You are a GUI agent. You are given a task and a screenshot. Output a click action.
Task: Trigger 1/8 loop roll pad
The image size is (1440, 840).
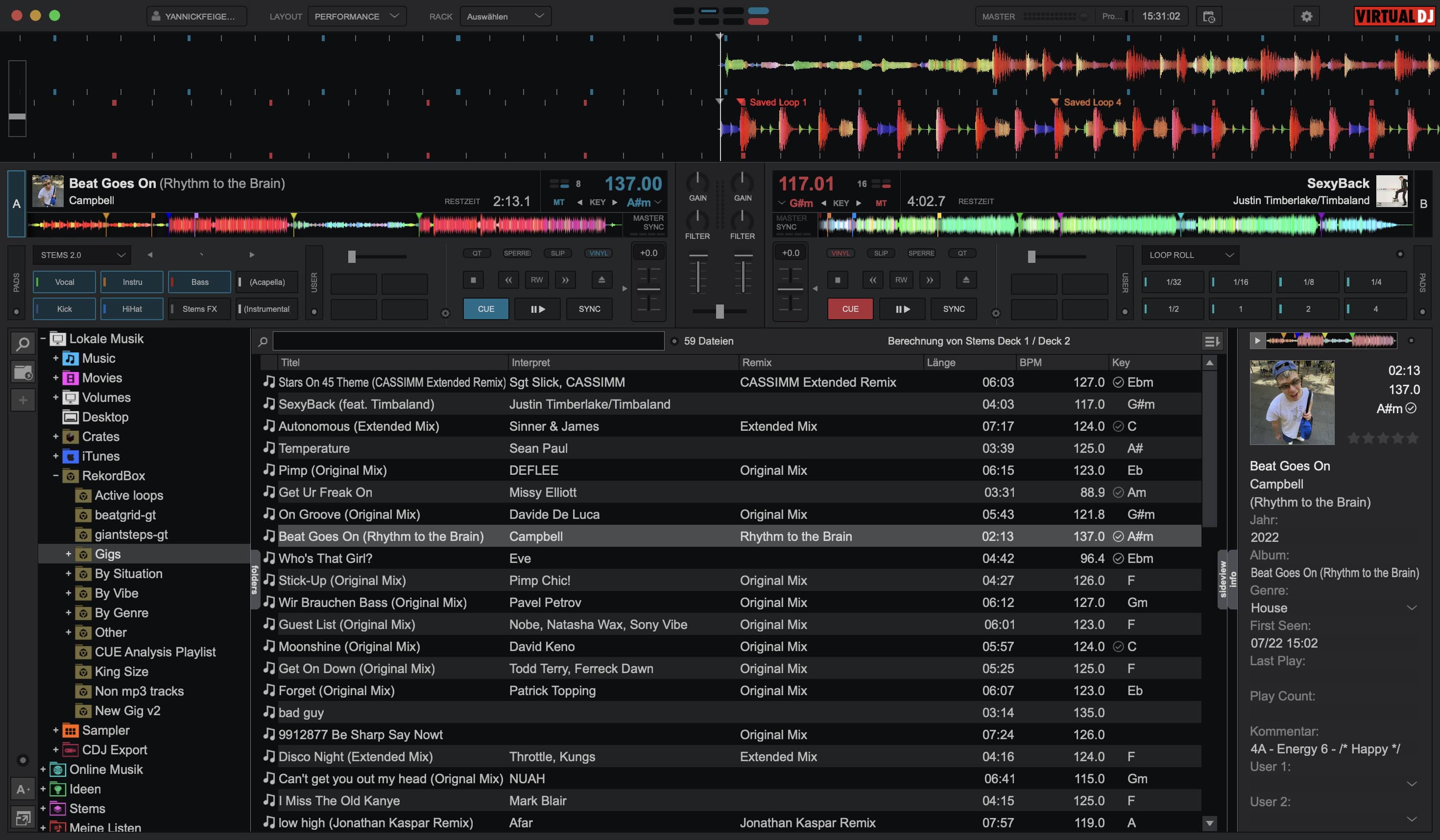coord(1308,282)
